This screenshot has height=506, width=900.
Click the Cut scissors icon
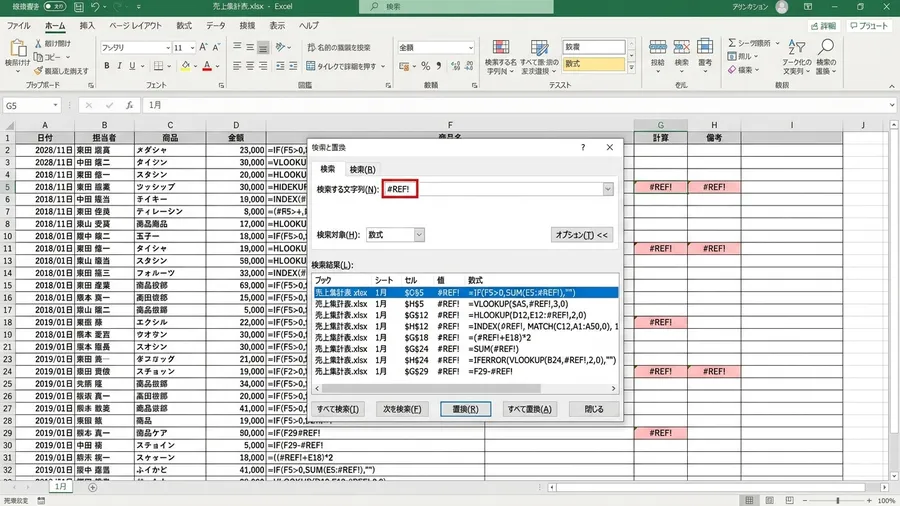pos(38,44)
